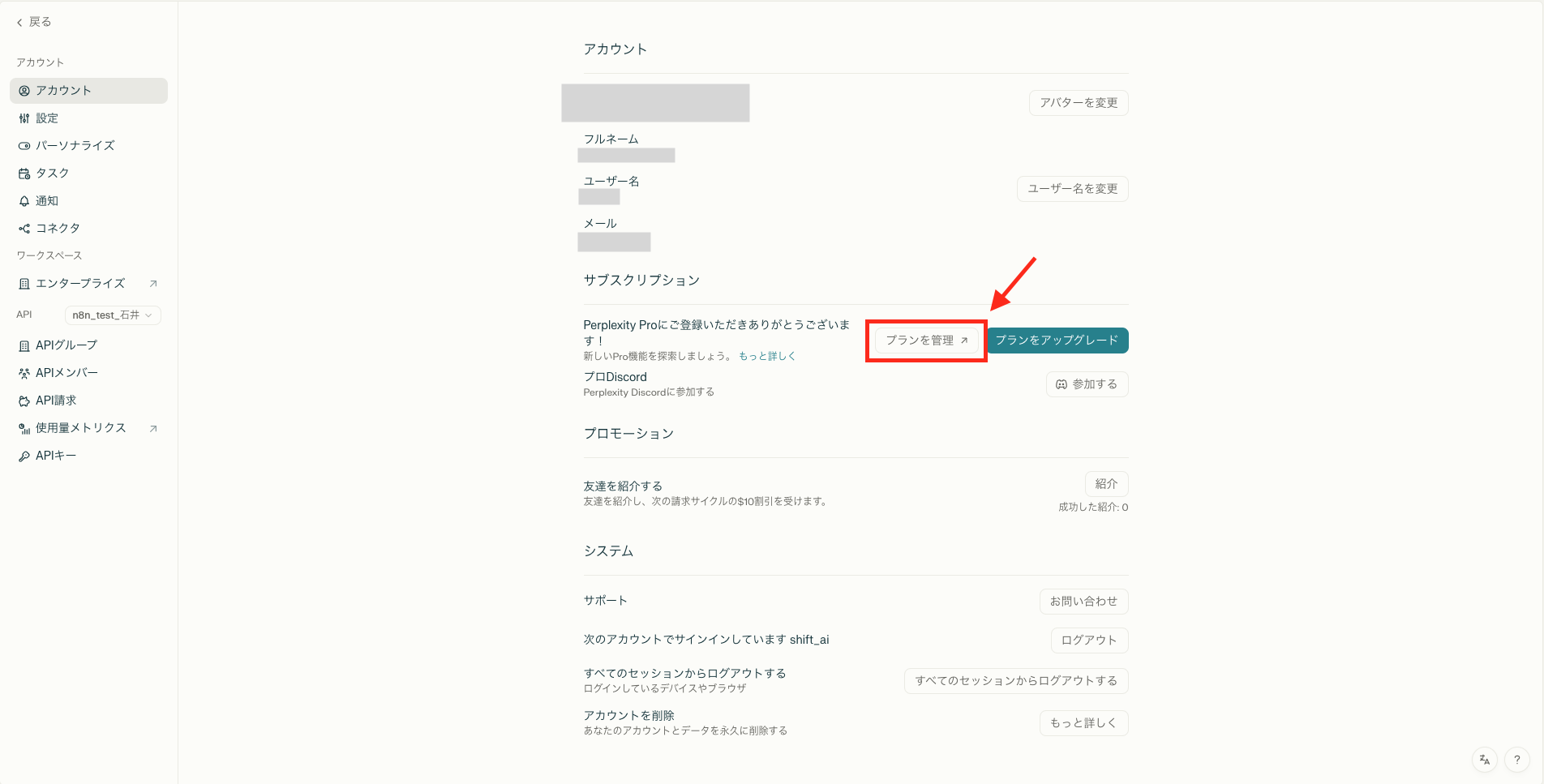This screenshot has width=1544, height=784.
Task: Select the API請求 billing icon
Action: coord(24,400)
